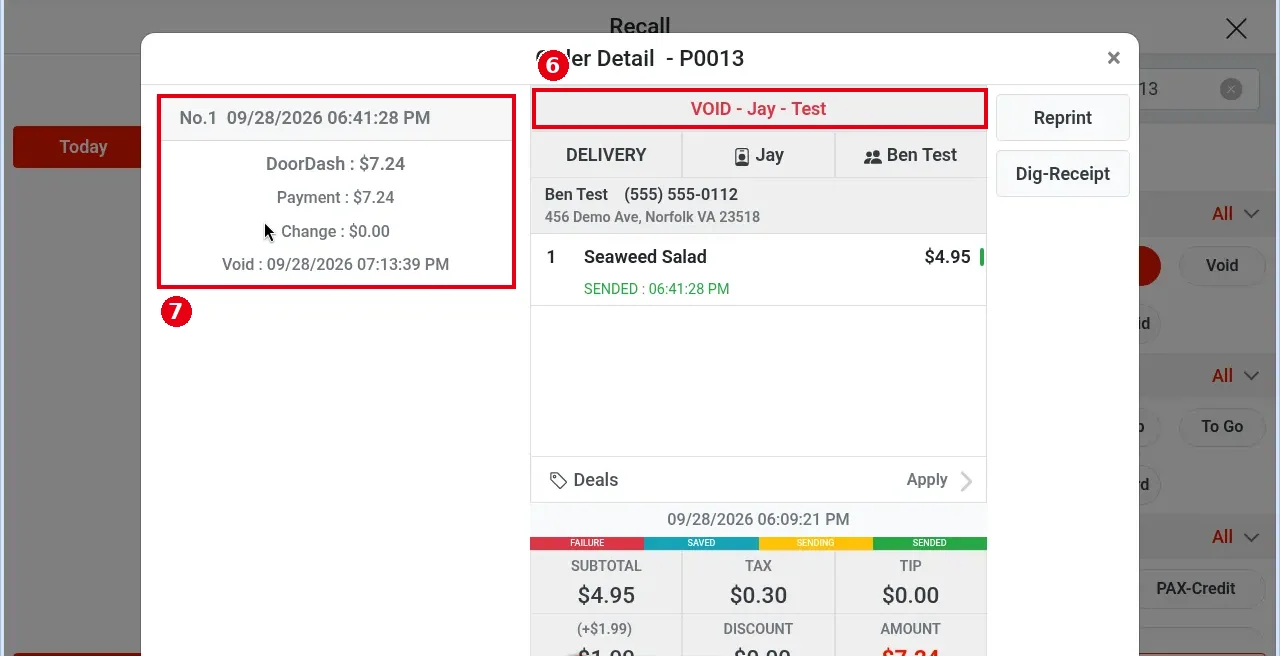Click the green SENDED legend segment
The width and height of the screenshot is (1280, 656).
(929, 543)
